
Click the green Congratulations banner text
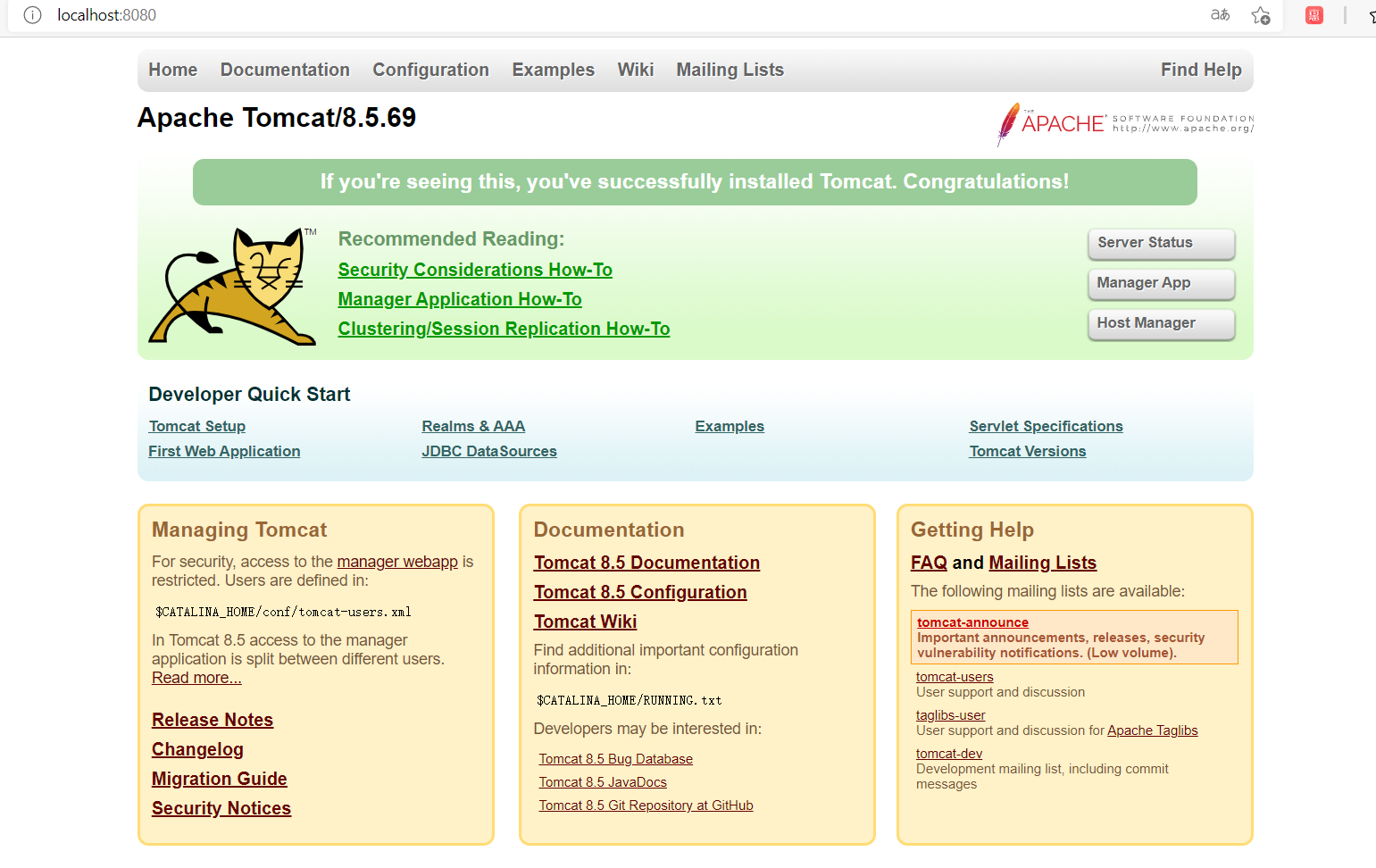click(695, 181)
